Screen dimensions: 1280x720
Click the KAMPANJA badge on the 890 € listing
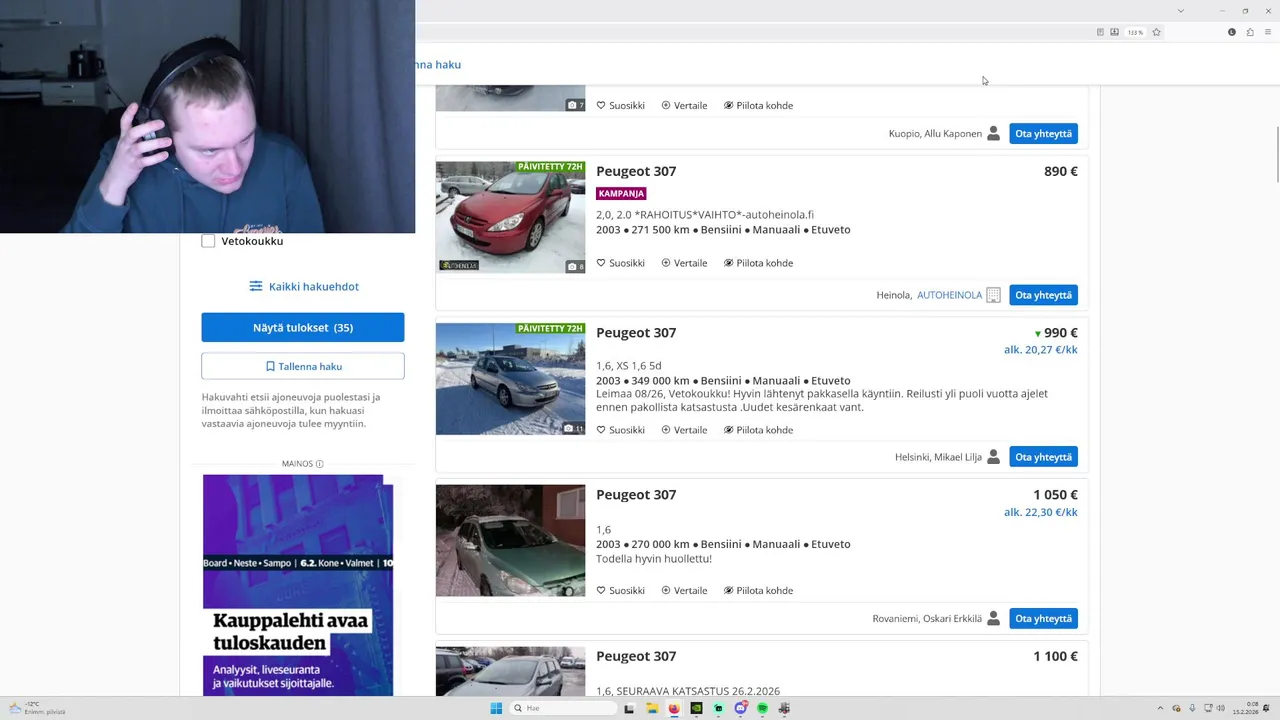coord(621,193)
